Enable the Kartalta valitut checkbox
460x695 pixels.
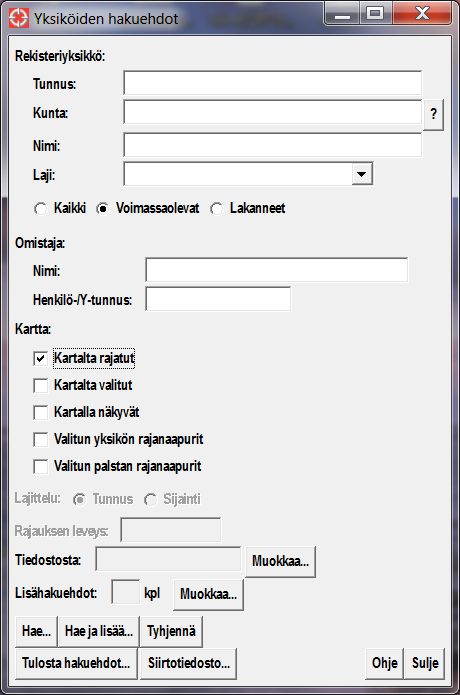coord(40,386)
